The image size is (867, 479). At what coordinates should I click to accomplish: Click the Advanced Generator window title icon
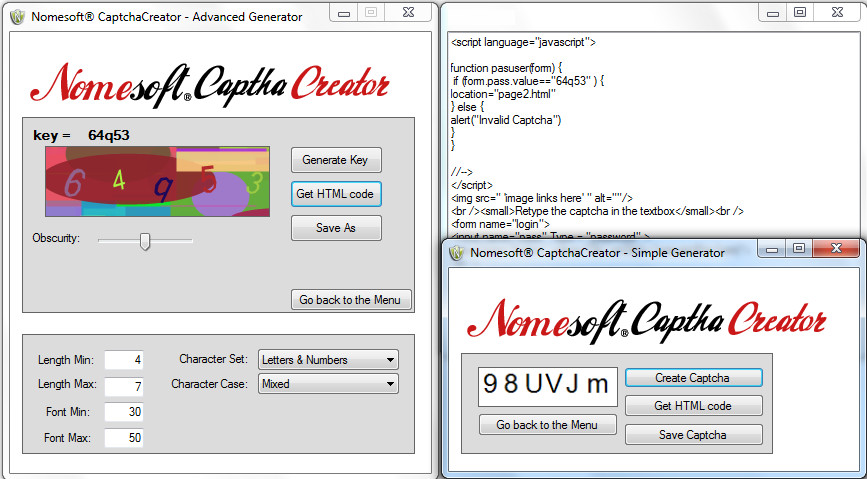click(x=18, y=17)
